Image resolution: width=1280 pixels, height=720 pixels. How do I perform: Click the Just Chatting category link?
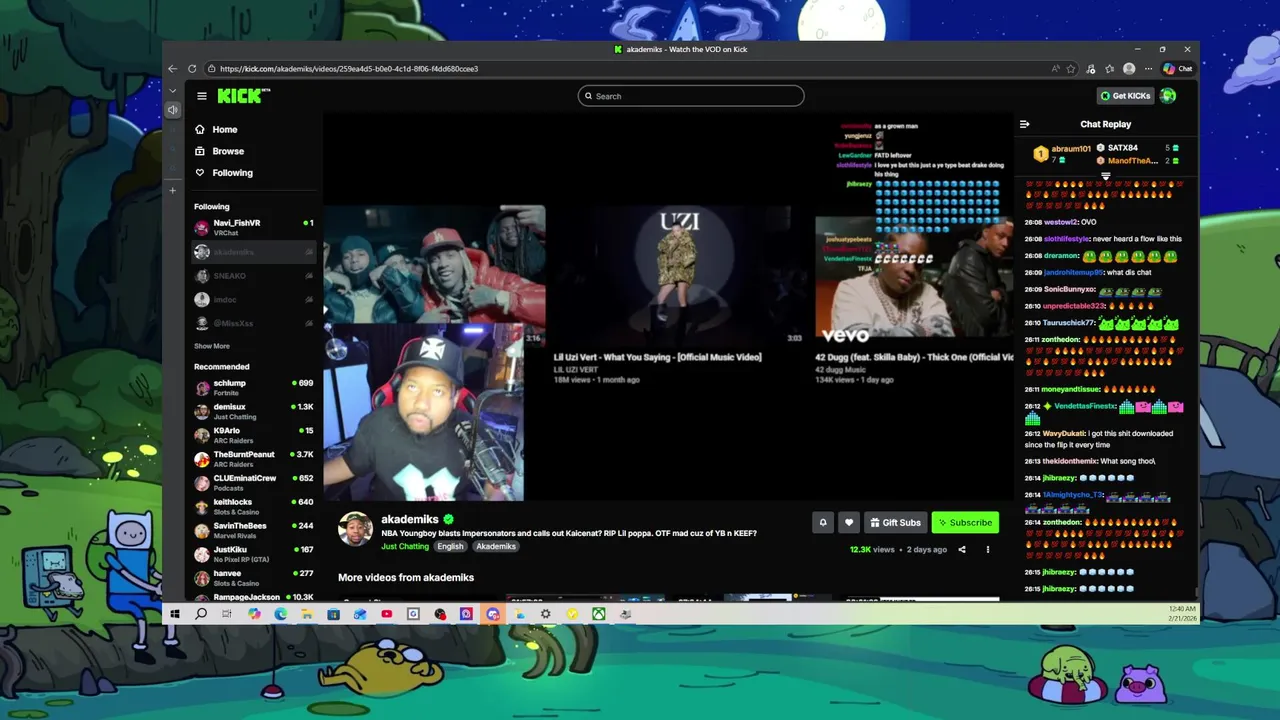405,546
